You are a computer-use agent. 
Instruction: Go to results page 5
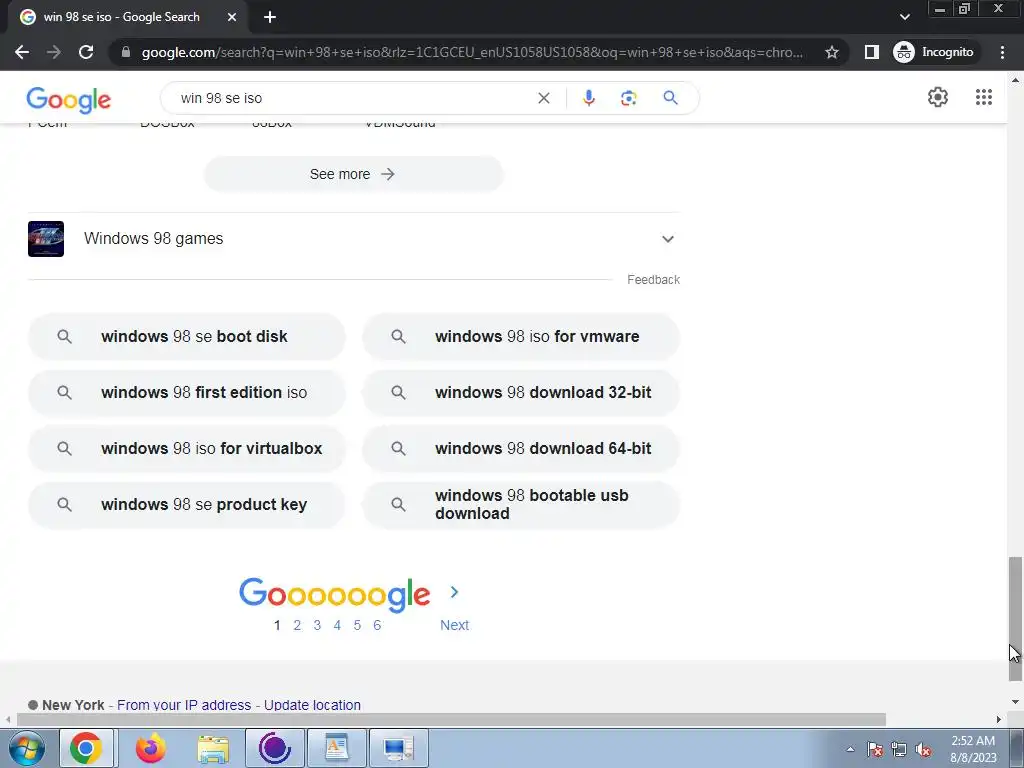(357, 625)
